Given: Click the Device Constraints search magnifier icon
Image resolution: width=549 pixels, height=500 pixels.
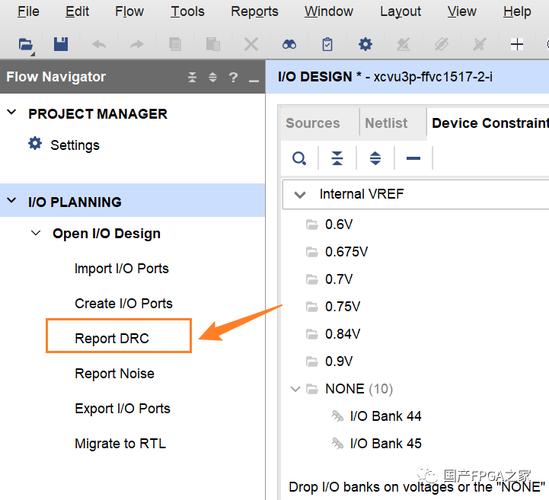Looking at the screenshot, I should click(x=299, y=158).
